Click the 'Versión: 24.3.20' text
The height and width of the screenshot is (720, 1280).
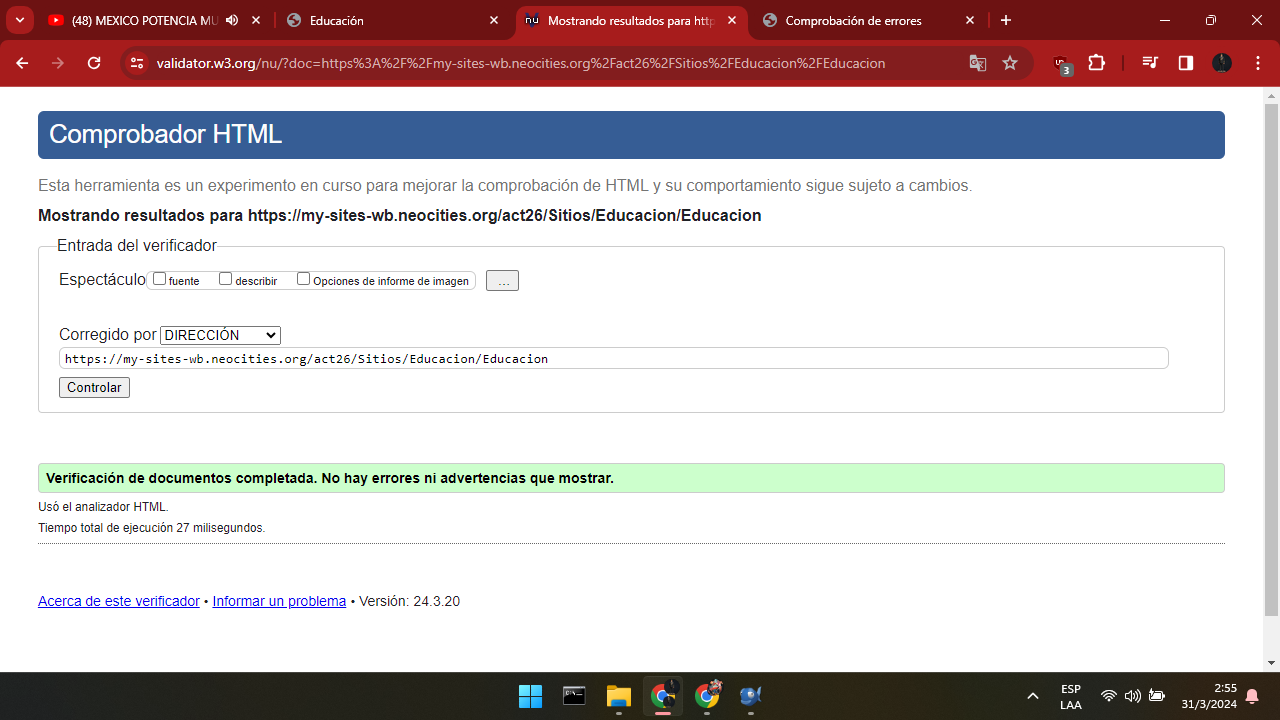pos(410,601)
